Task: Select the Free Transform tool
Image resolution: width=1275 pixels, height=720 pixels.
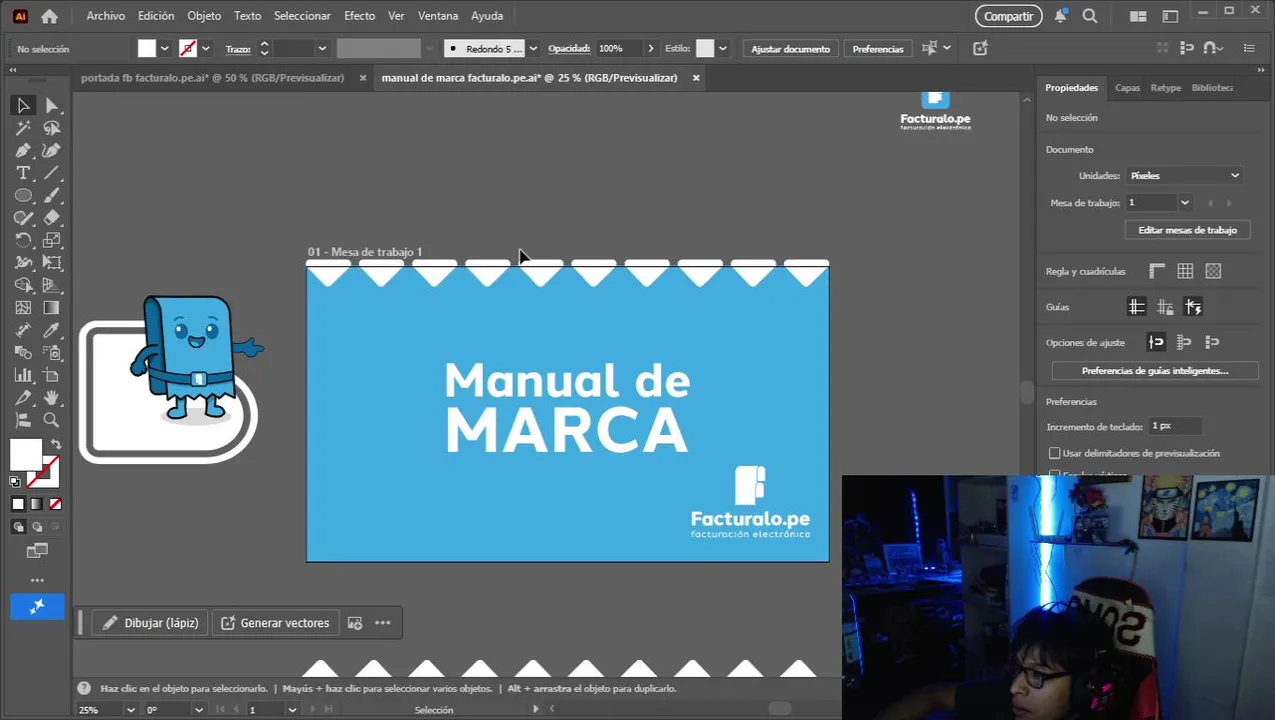Action: click(52, 263)
